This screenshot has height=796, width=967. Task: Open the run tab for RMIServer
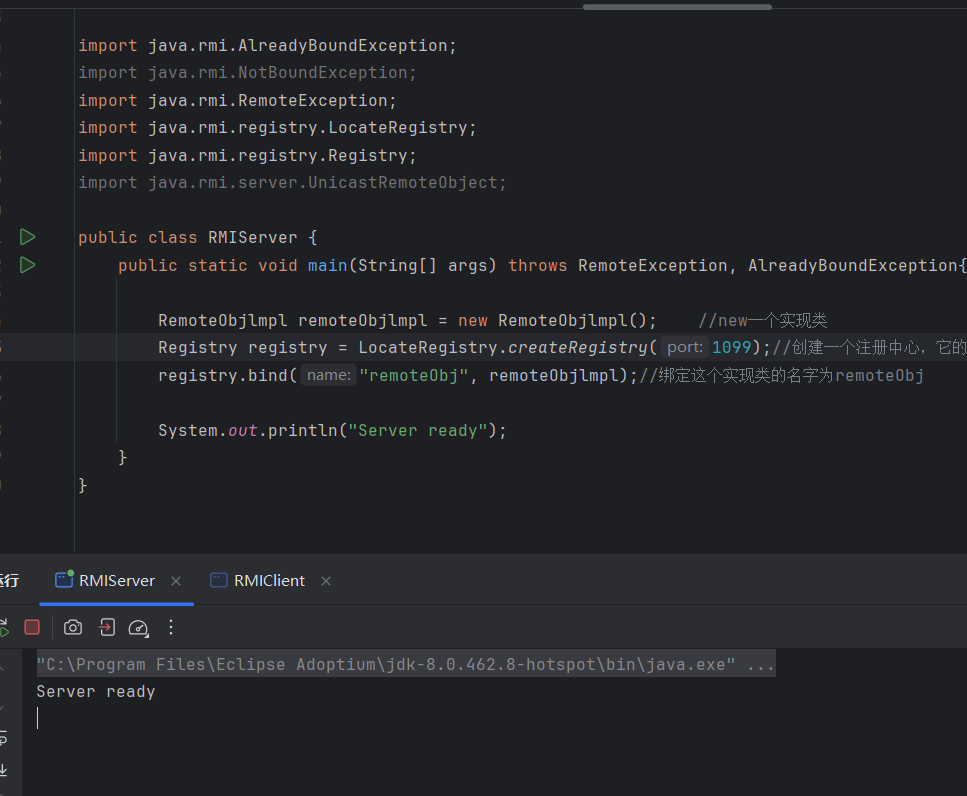116,581
